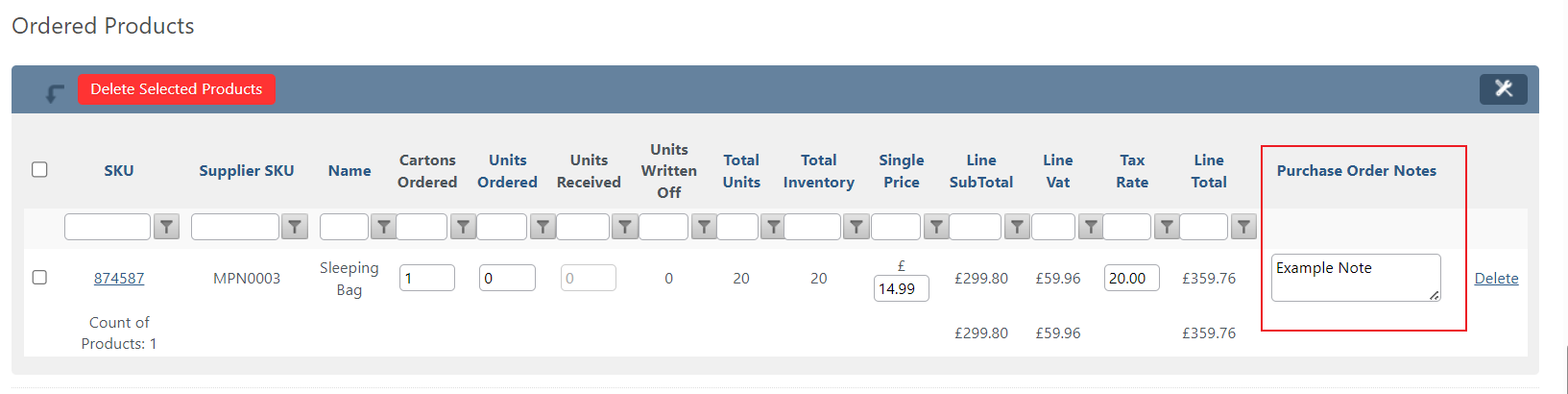Sort by the Line SubTotal column header
This screenshot has height=394, width=1568.
981,171
